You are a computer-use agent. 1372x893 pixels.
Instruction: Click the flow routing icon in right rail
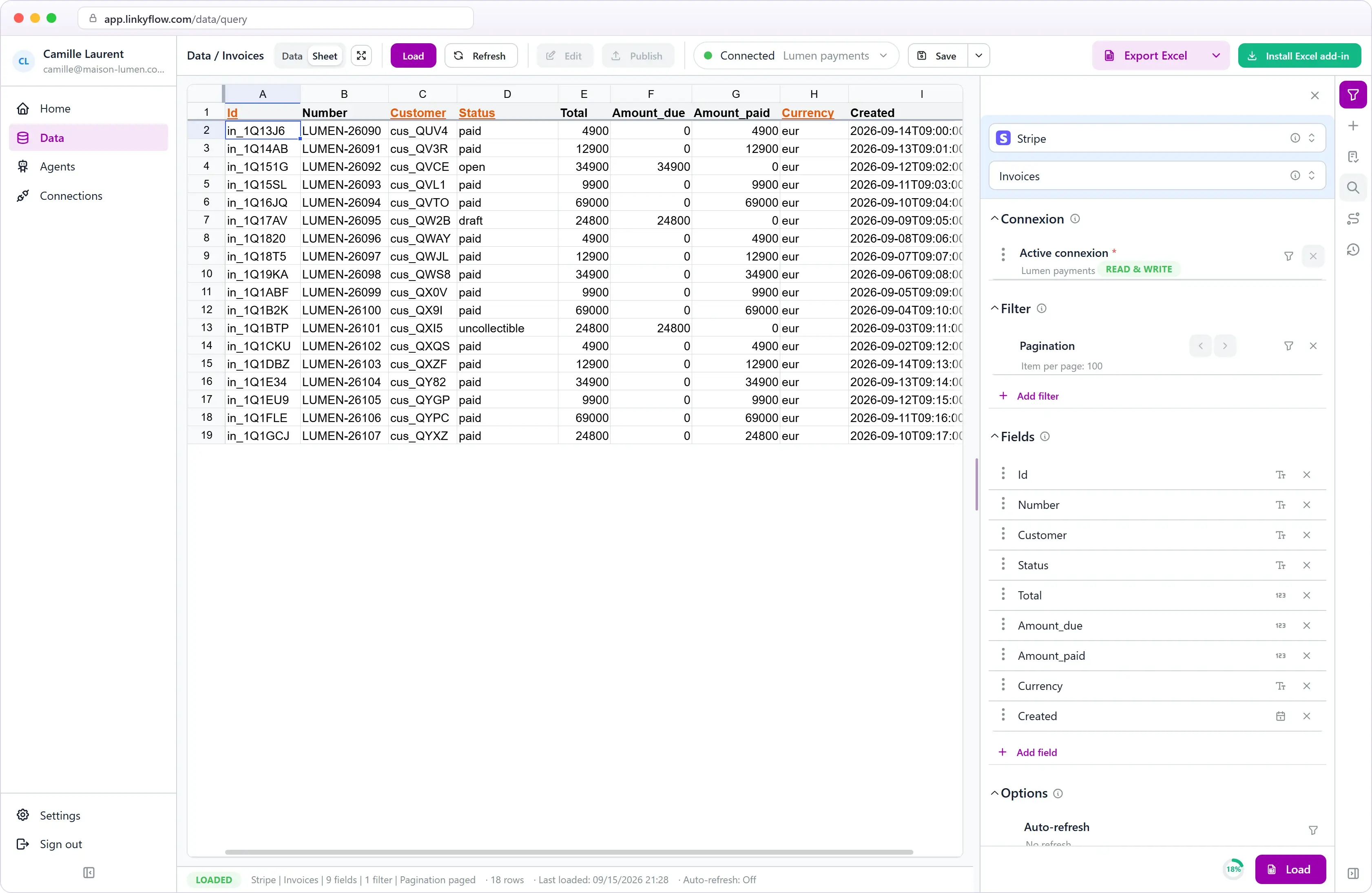1353,219
